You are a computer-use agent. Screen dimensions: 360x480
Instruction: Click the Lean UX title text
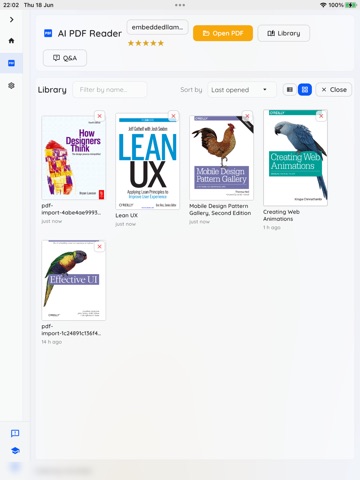click(x=127, y=215)
